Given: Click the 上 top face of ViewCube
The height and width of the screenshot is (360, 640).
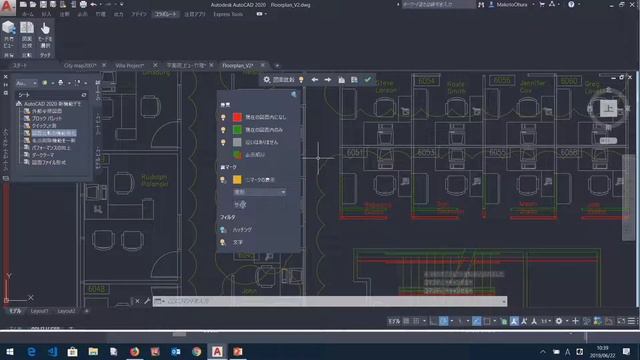Looking at the screenshot, I should click(608, 108).
